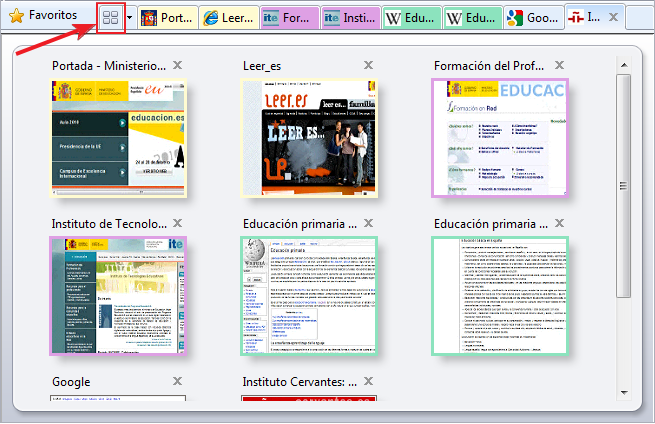Switch to the first Wikipedia 'Edu...' tab
655x424 pixels.
[412, 18]
